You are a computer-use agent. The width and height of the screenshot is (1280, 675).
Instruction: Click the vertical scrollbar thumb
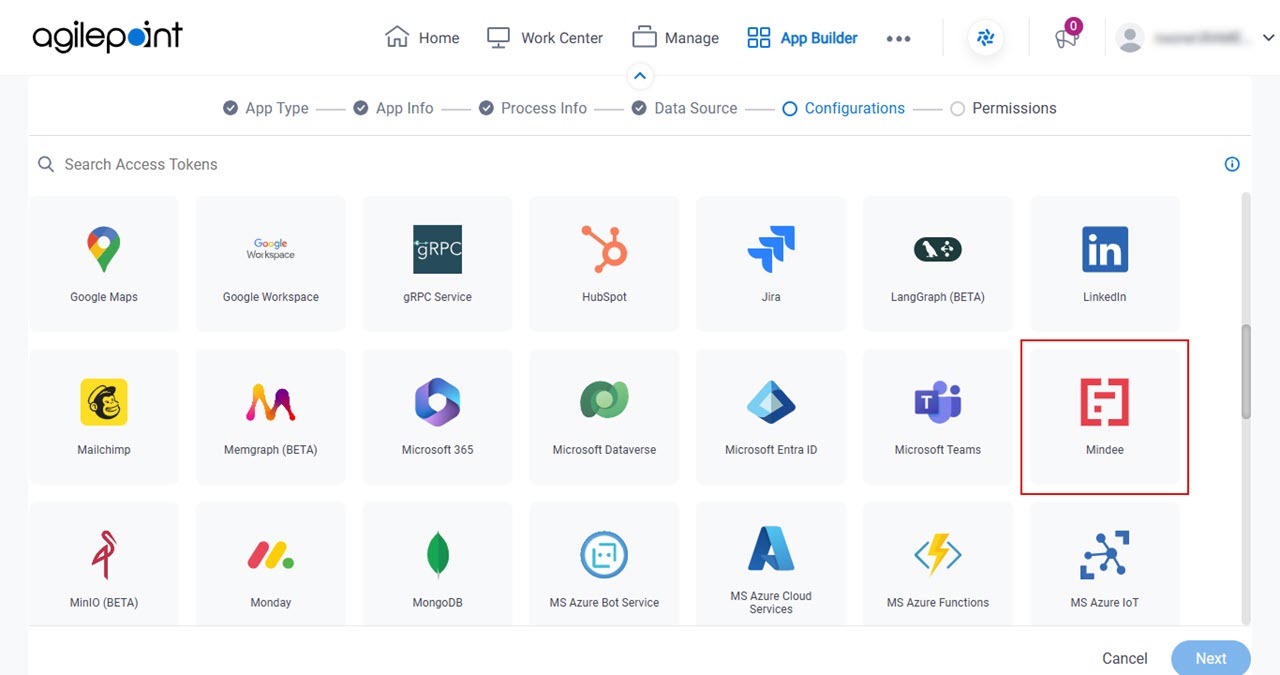point(1246,371)
